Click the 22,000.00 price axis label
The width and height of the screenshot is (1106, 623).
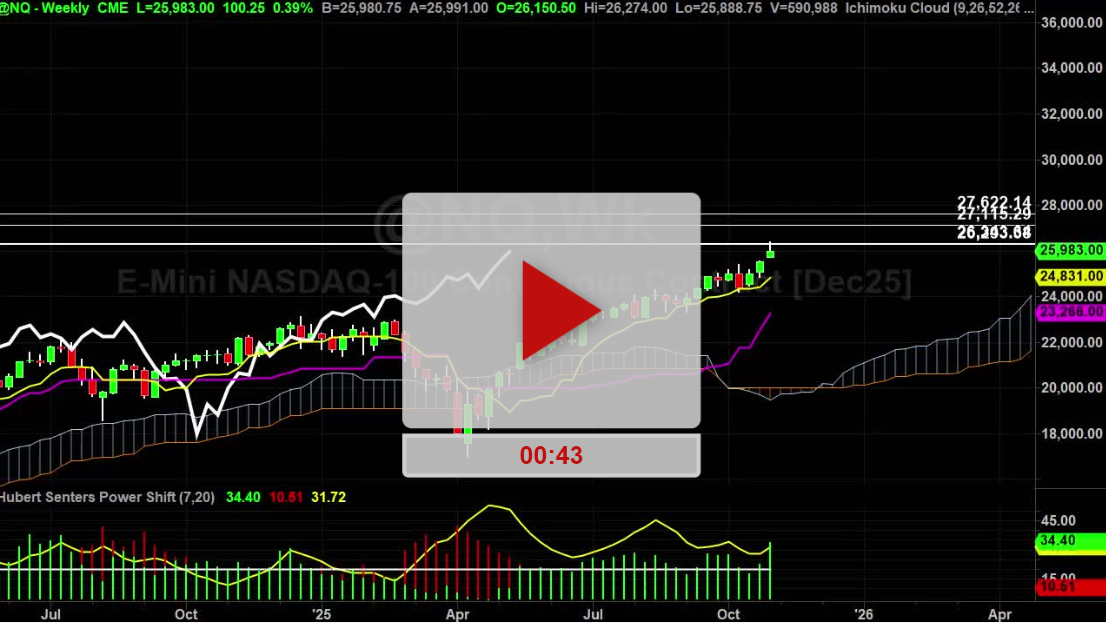1071,342
